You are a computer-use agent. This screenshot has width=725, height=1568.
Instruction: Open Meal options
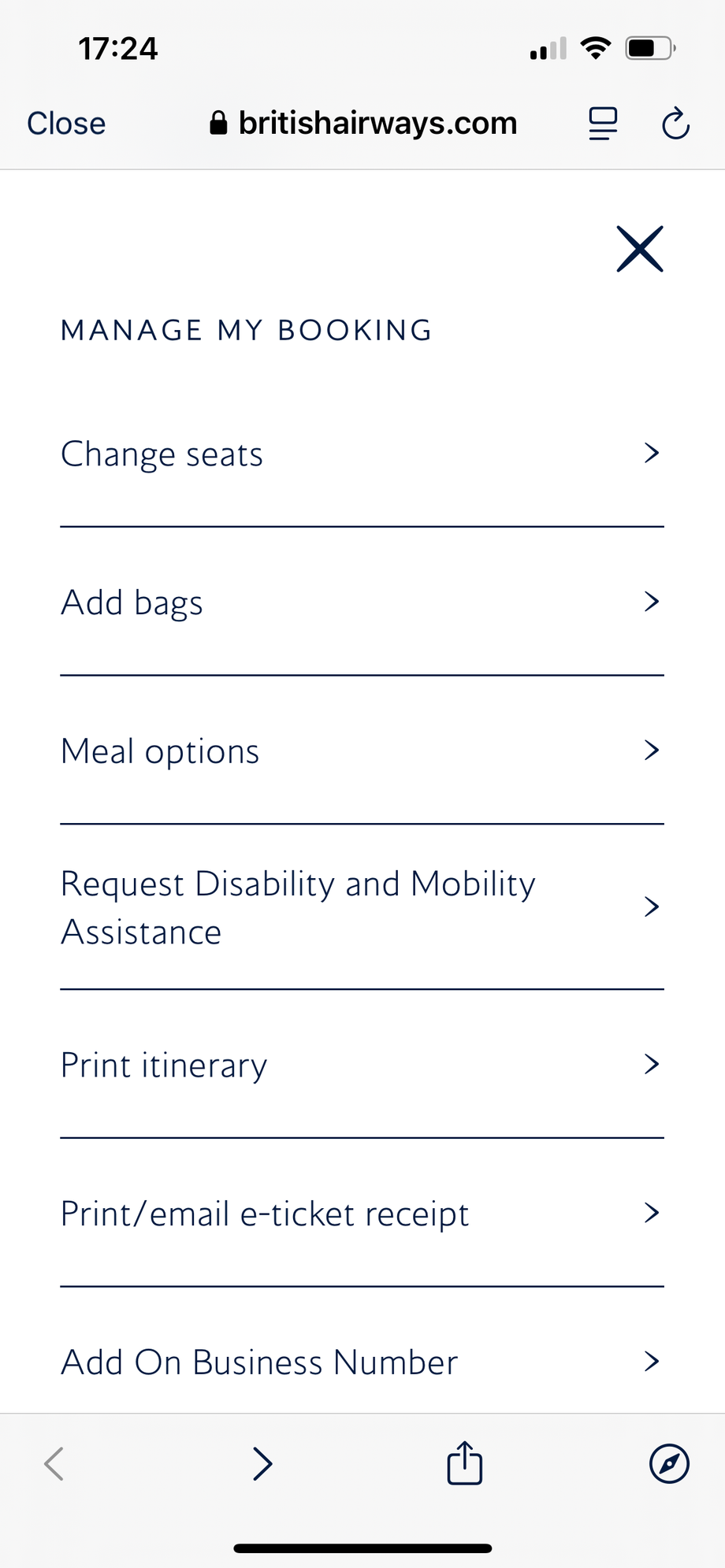pos(161,751)
